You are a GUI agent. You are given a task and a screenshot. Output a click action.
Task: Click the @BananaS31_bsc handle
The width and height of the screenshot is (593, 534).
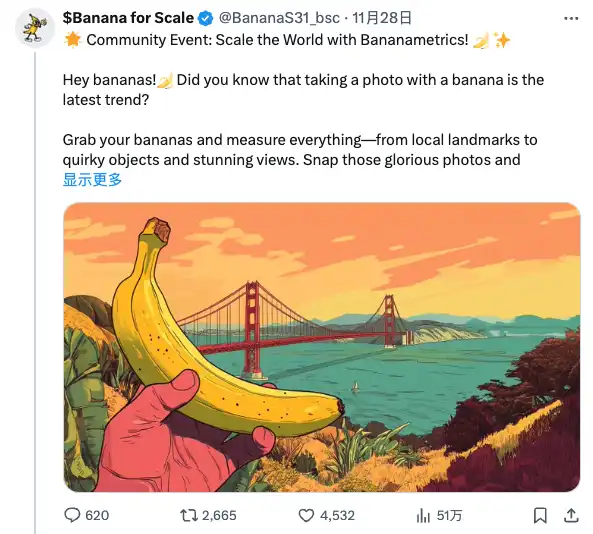pos(279,18)
